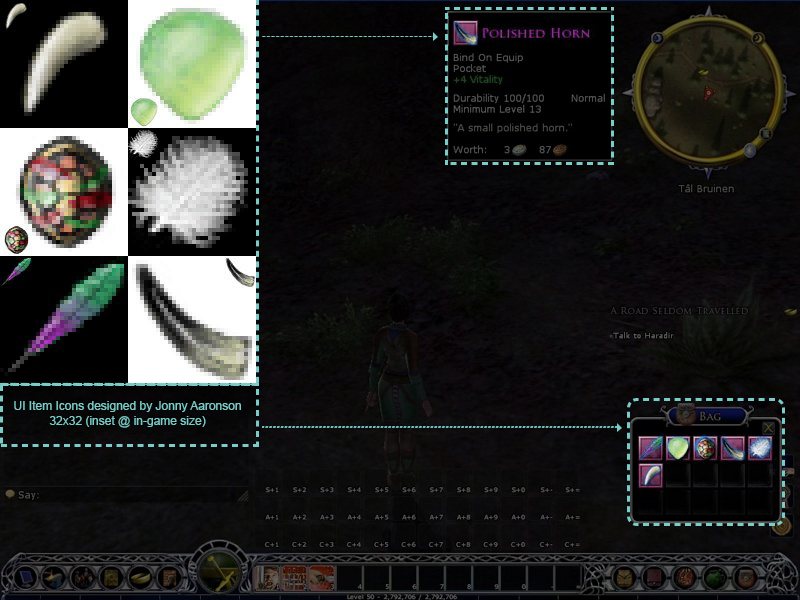Click the Durability 100/100 text

[x=498, y=98]
